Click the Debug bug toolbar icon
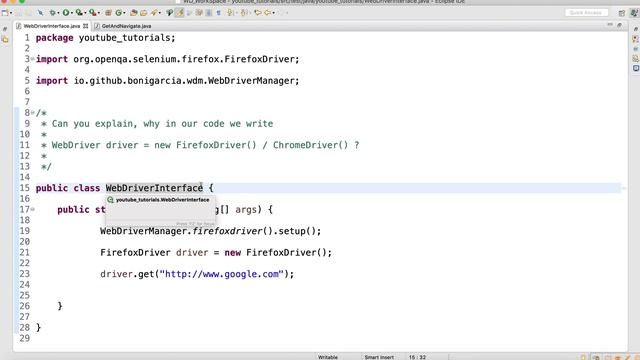Image resolution: width=640 pixels, height=360 pixels. pyautogui.click(x=52, y=13)
